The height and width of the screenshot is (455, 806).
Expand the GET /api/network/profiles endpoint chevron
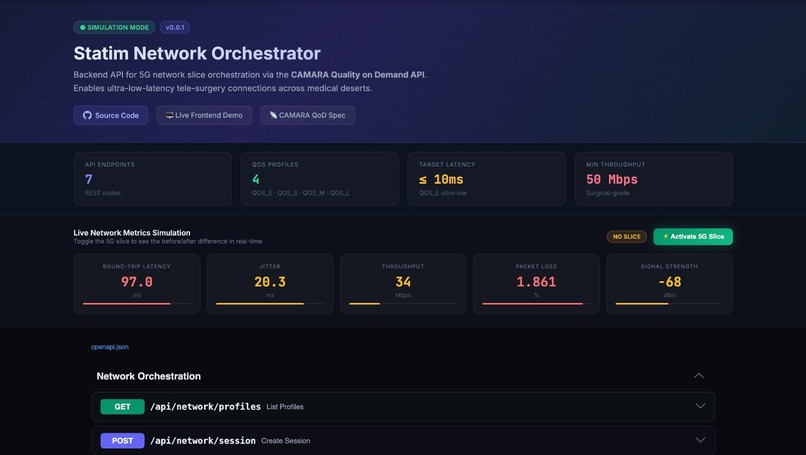point(700,406)
